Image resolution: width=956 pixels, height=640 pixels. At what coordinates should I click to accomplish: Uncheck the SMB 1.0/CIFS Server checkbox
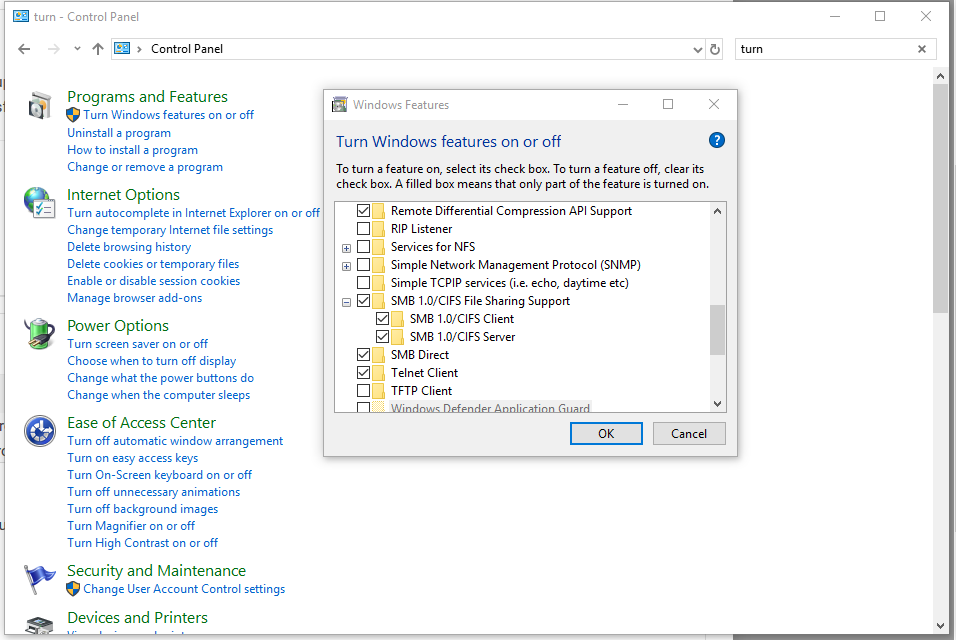click(382, 336)
